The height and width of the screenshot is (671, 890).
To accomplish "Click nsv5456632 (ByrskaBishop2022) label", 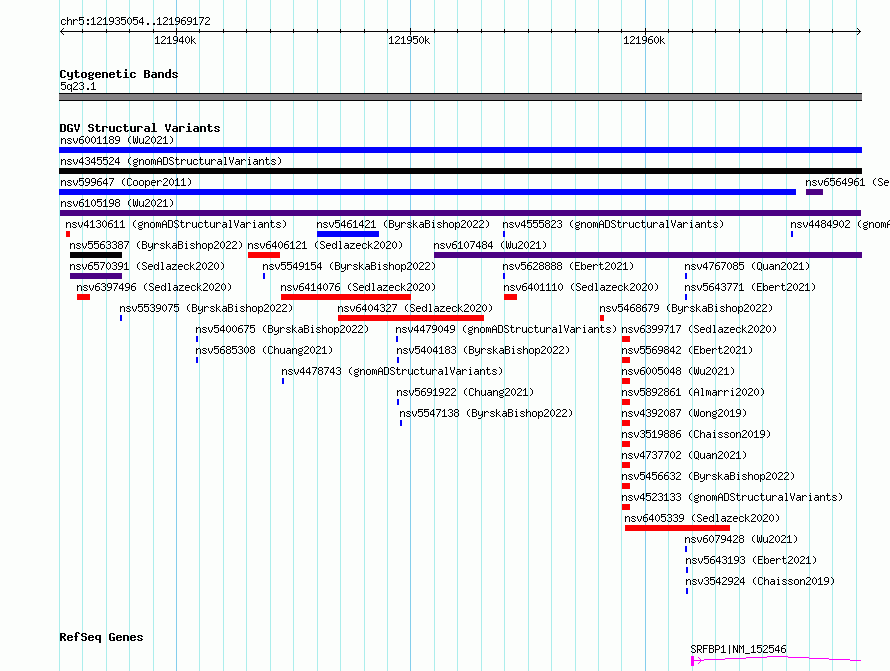I will point(708,476).
